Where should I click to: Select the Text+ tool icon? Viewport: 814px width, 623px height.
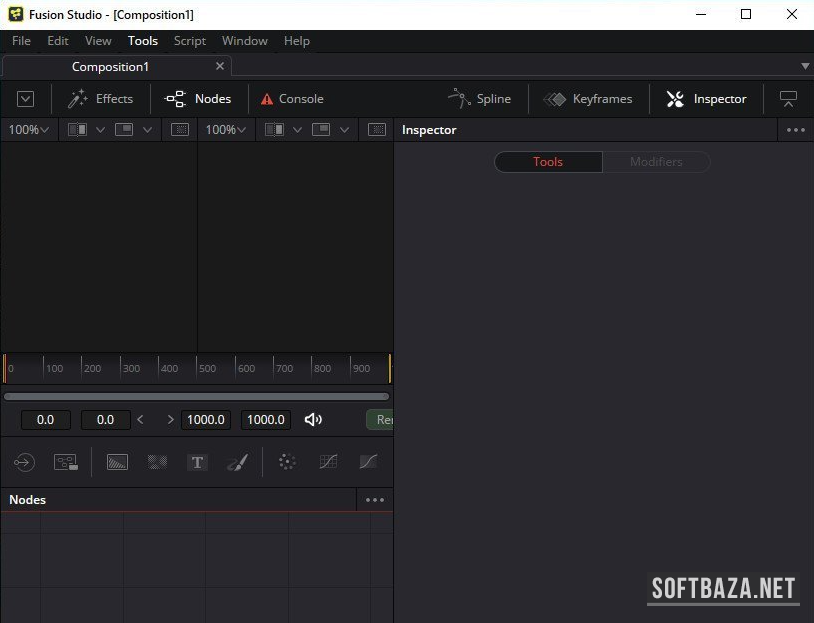point(197,462)
